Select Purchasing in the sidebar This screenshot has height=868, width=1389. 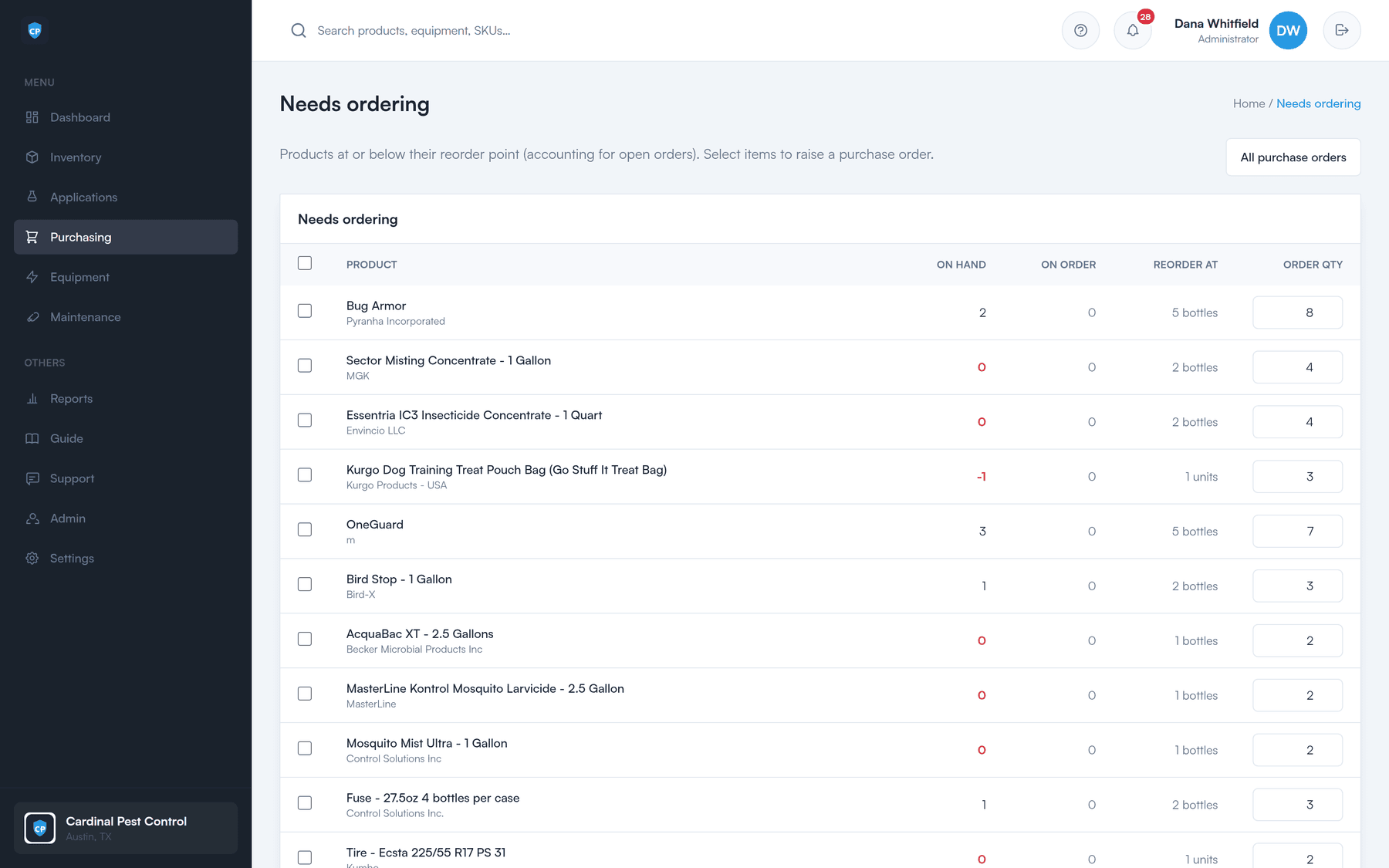pos(126,237)
